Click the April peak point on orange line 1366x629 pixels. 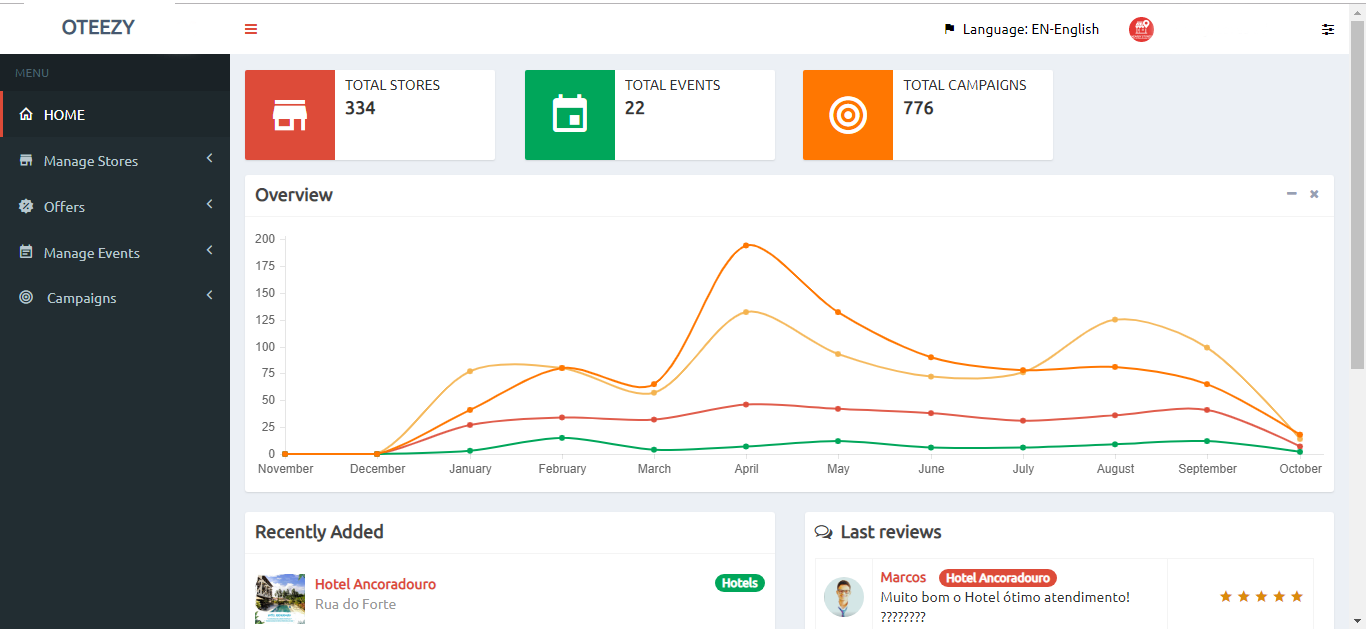(x=746, y=245)
